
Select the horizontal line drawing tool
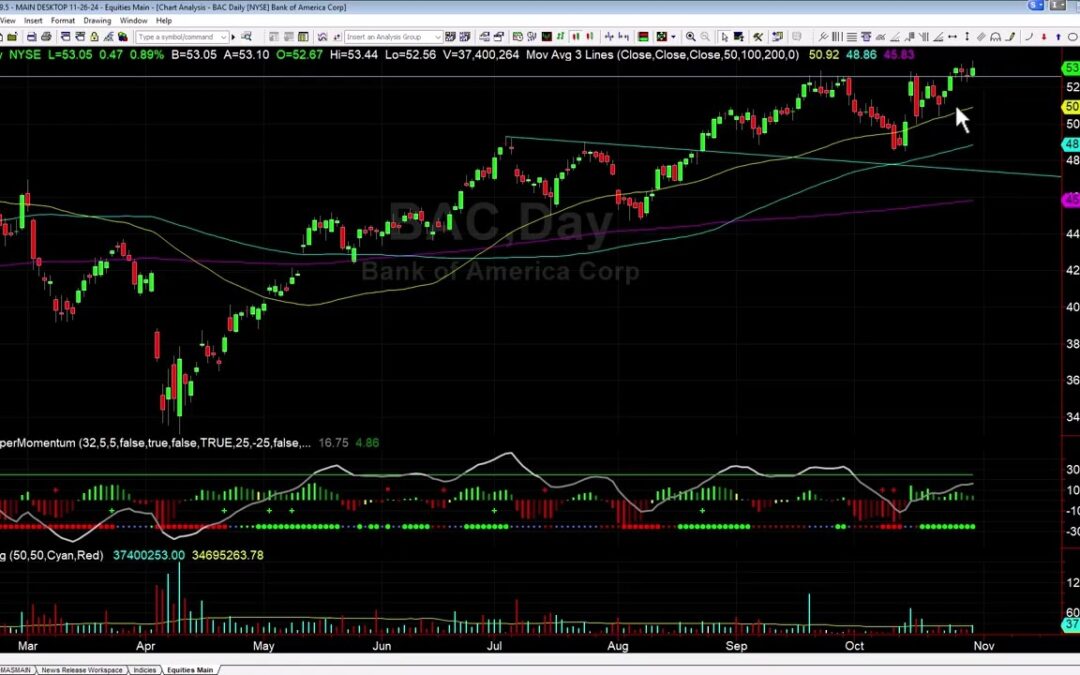(x=851, y=36)
